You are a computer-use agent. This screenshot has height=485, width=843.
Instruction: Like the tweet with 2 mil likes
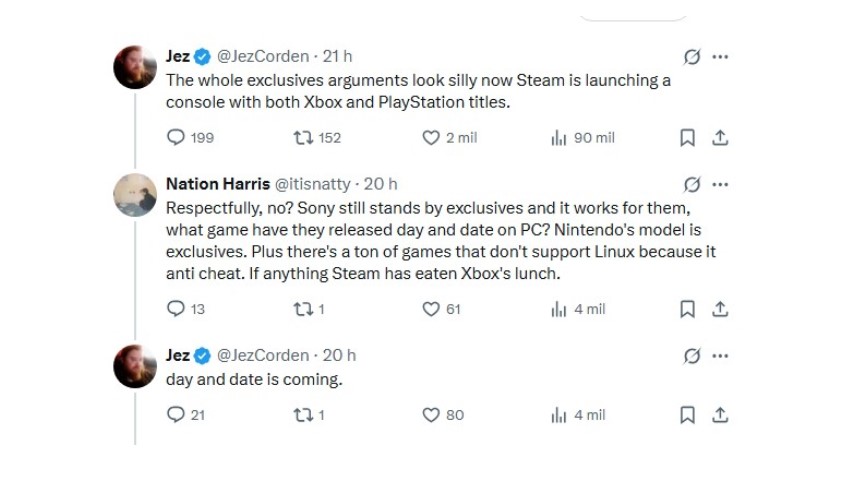click(x=432, y=138)
